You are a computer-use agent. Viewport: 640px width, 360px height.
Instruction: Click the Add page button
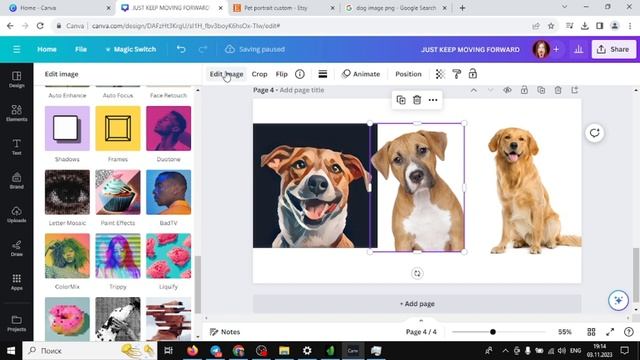pos(417,304)
